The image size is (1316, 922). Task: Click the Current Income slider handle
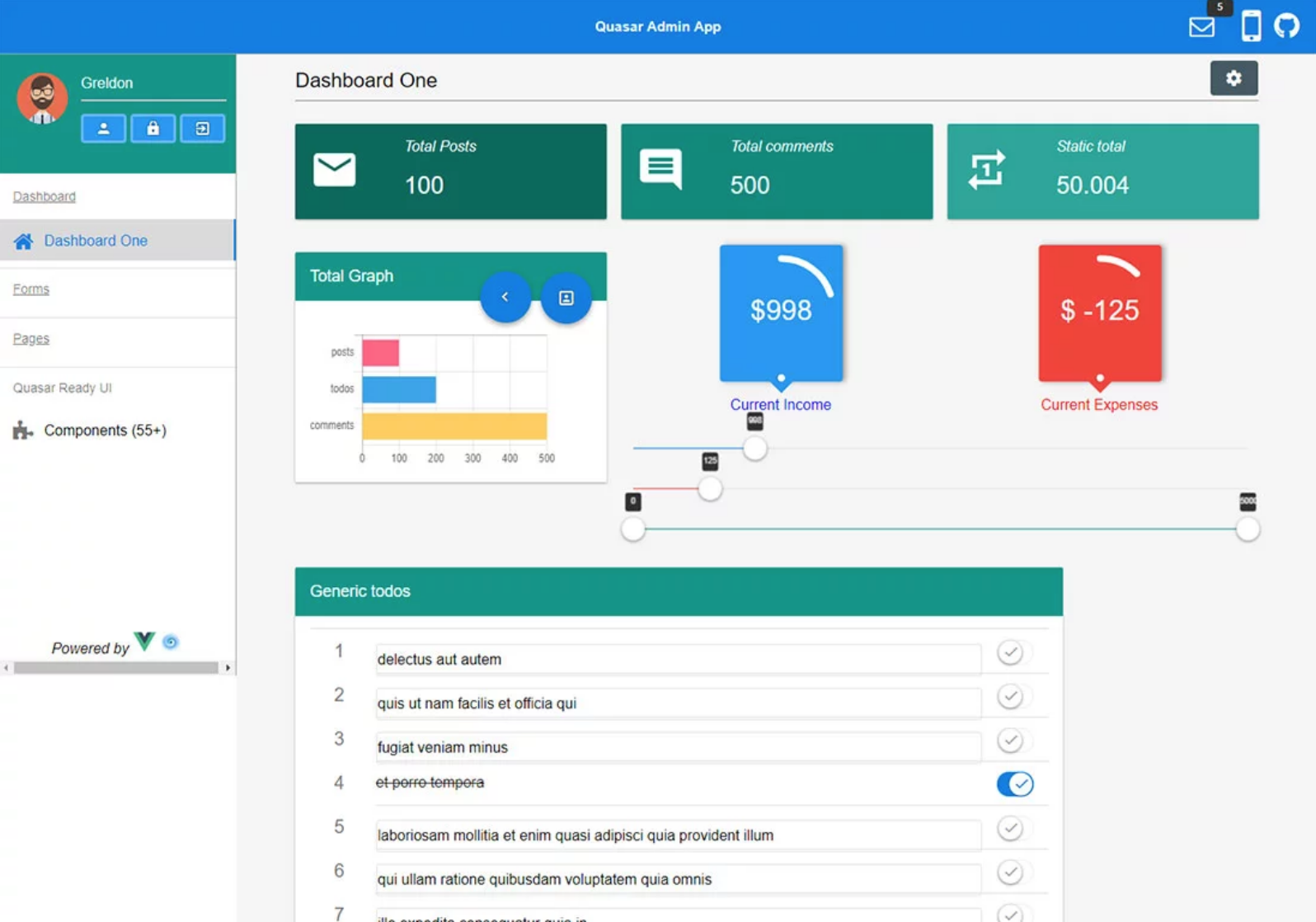tap(754, 449)
